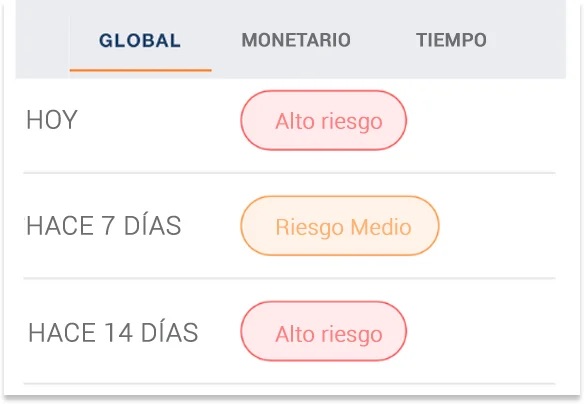Screen dimensions: 584x404
Task: Click the gap between the GLOBAL and MONETARIO tabs
Action: point(211,40)
